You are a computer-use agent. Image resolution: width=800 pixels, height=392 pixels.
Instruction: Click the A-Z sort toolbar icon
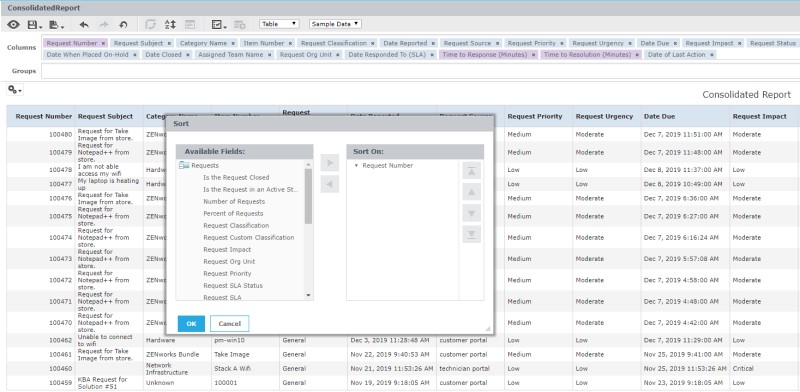[x=170, y=24]
